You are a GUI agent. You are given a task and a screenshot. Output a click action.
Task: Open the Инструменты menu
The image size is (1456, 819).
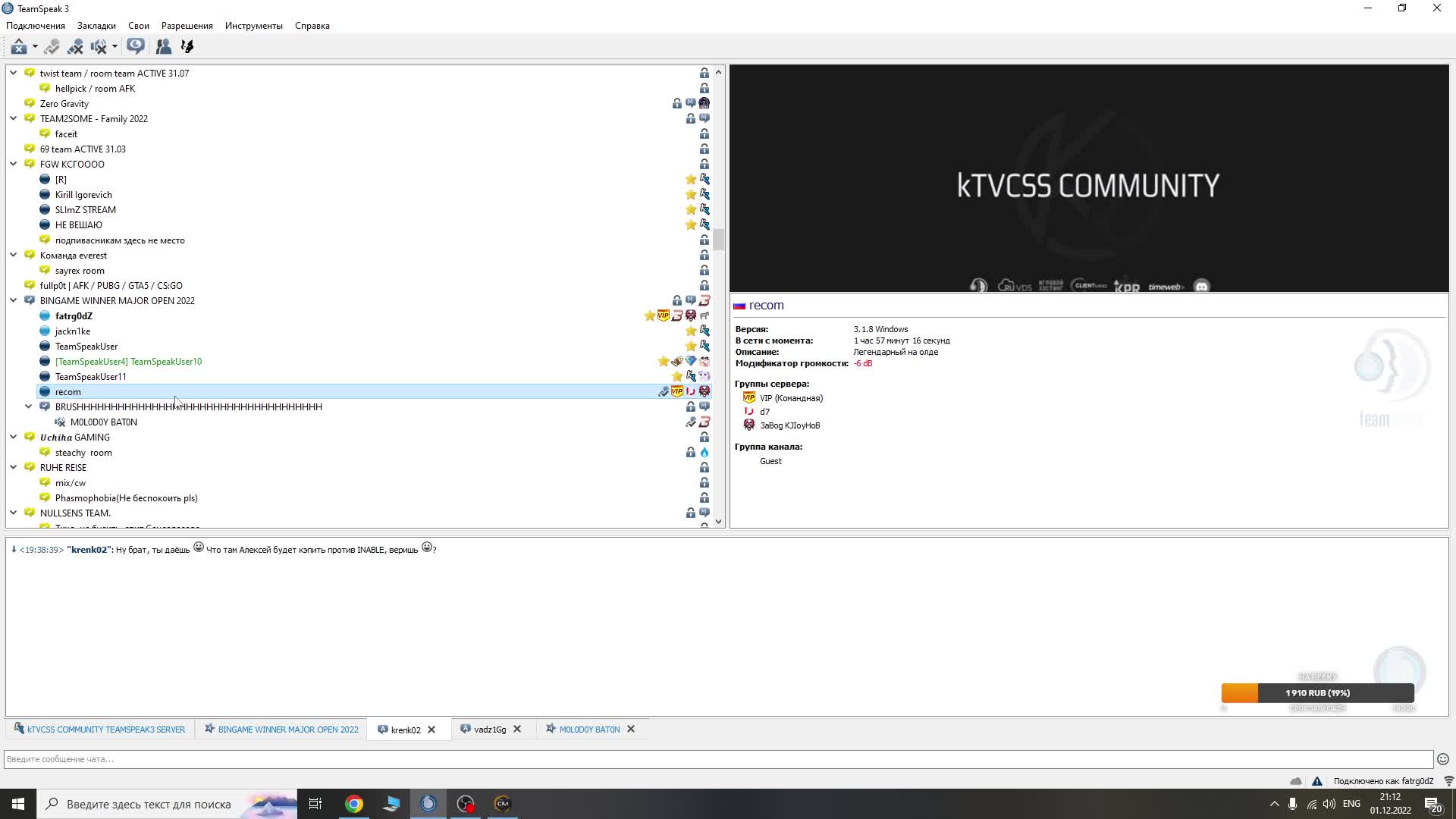(x=254, y=26)
